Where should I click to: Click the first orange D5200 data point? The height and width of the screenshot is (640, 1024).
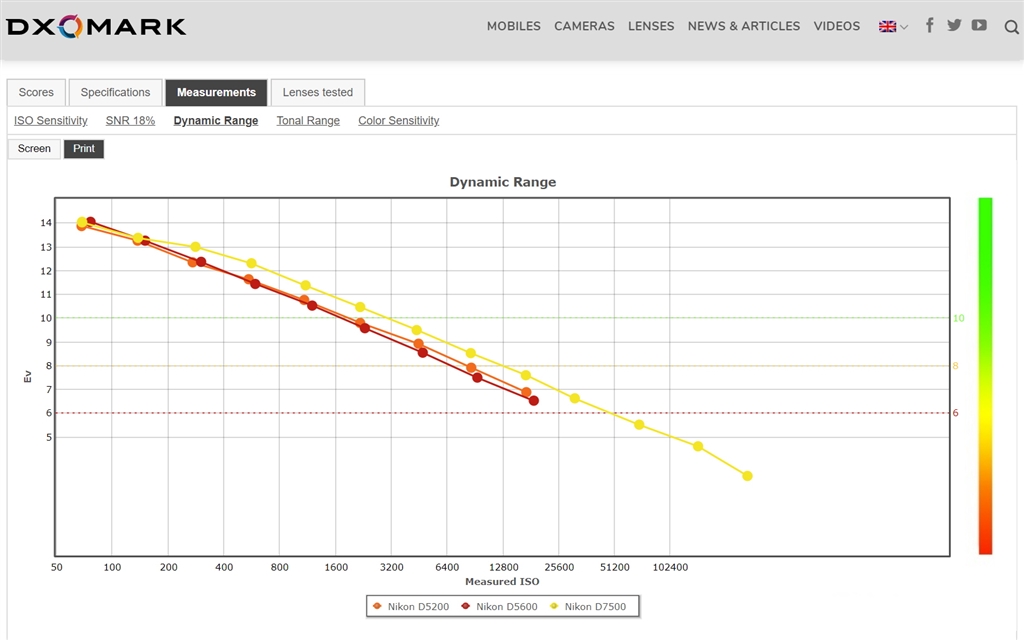point(80,227)
